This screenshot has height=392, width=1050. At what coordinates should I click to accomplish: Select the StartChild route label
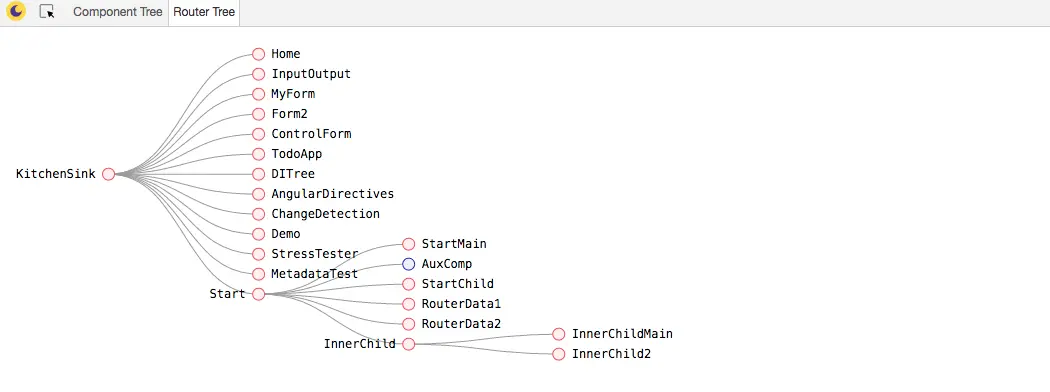(457, 283)
